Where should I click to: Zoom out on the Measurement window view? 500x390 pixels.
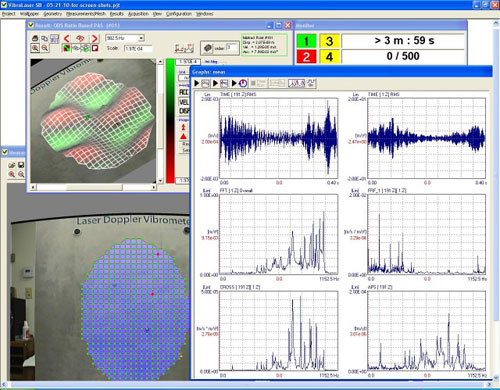(x=21, y=174)
